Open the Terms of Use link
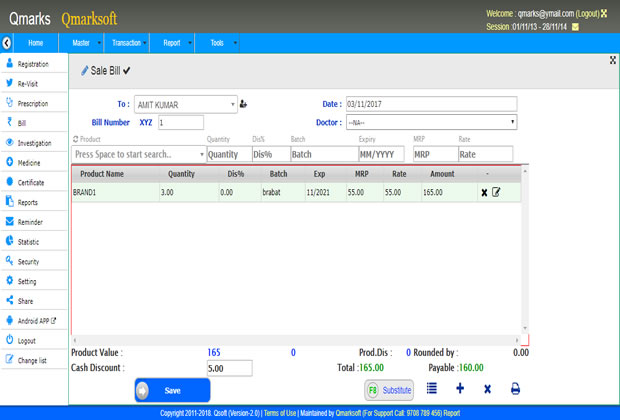620x420 pixels. [x=280, y=413]
